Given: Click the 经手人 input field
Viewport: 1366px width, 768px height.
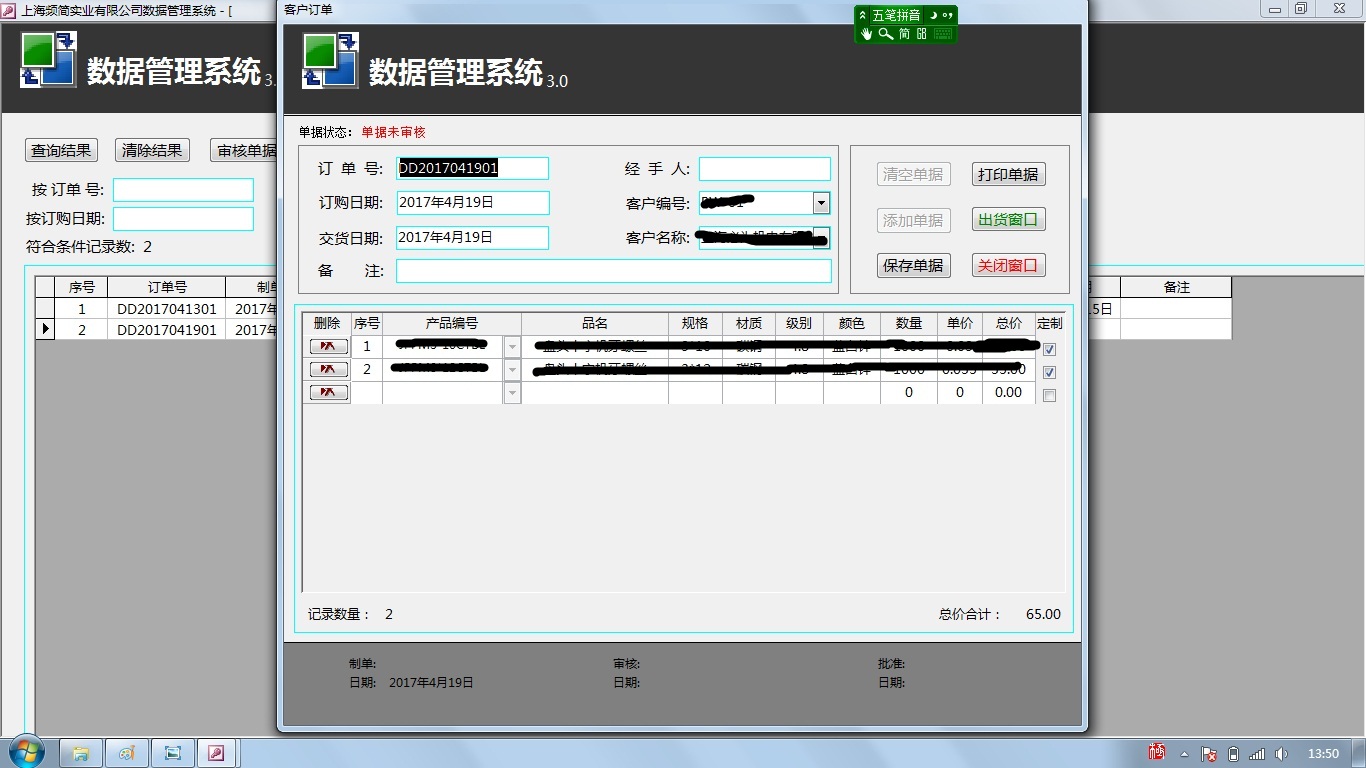Looking at the screenshot, I should (765, 168).
